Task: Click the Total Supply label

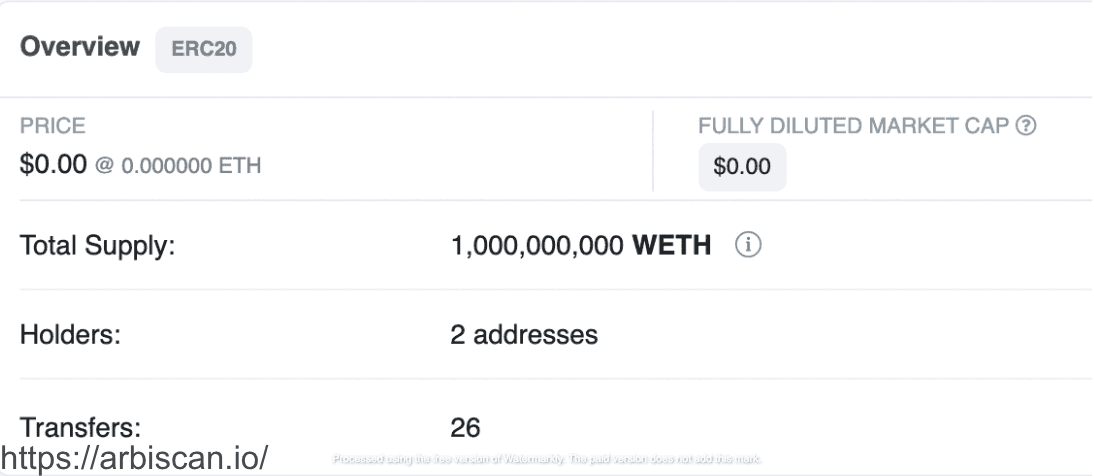Action: click(x=98, y=245)
